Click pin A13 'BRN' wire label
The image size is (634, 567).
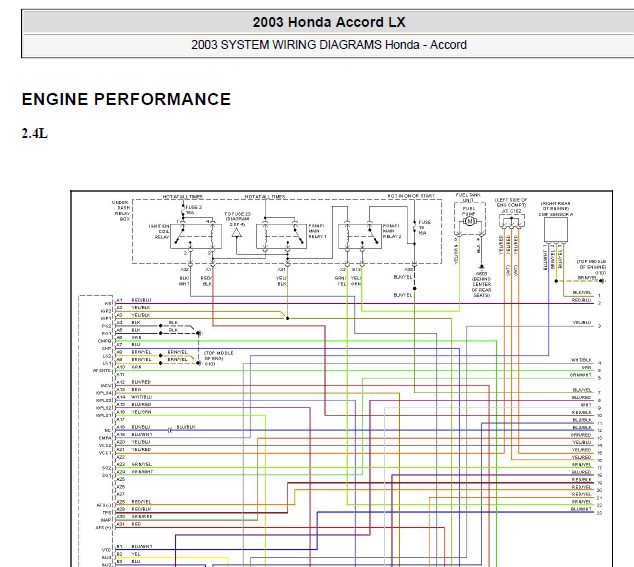[x=136, y=389]
